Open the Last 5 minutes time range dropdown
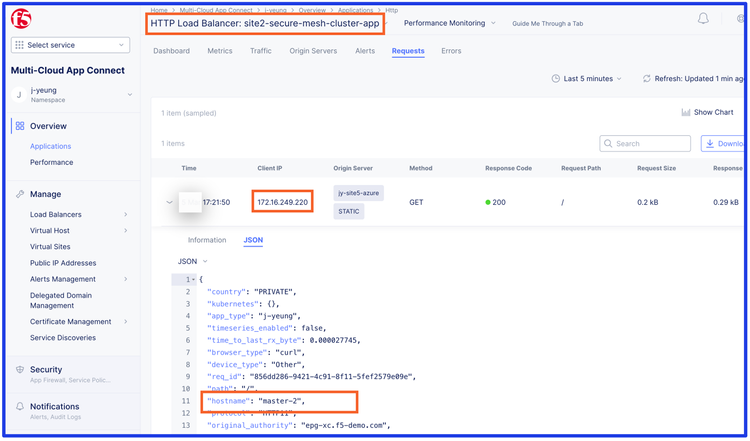This screenshot has width=750, height=441. 587,78
